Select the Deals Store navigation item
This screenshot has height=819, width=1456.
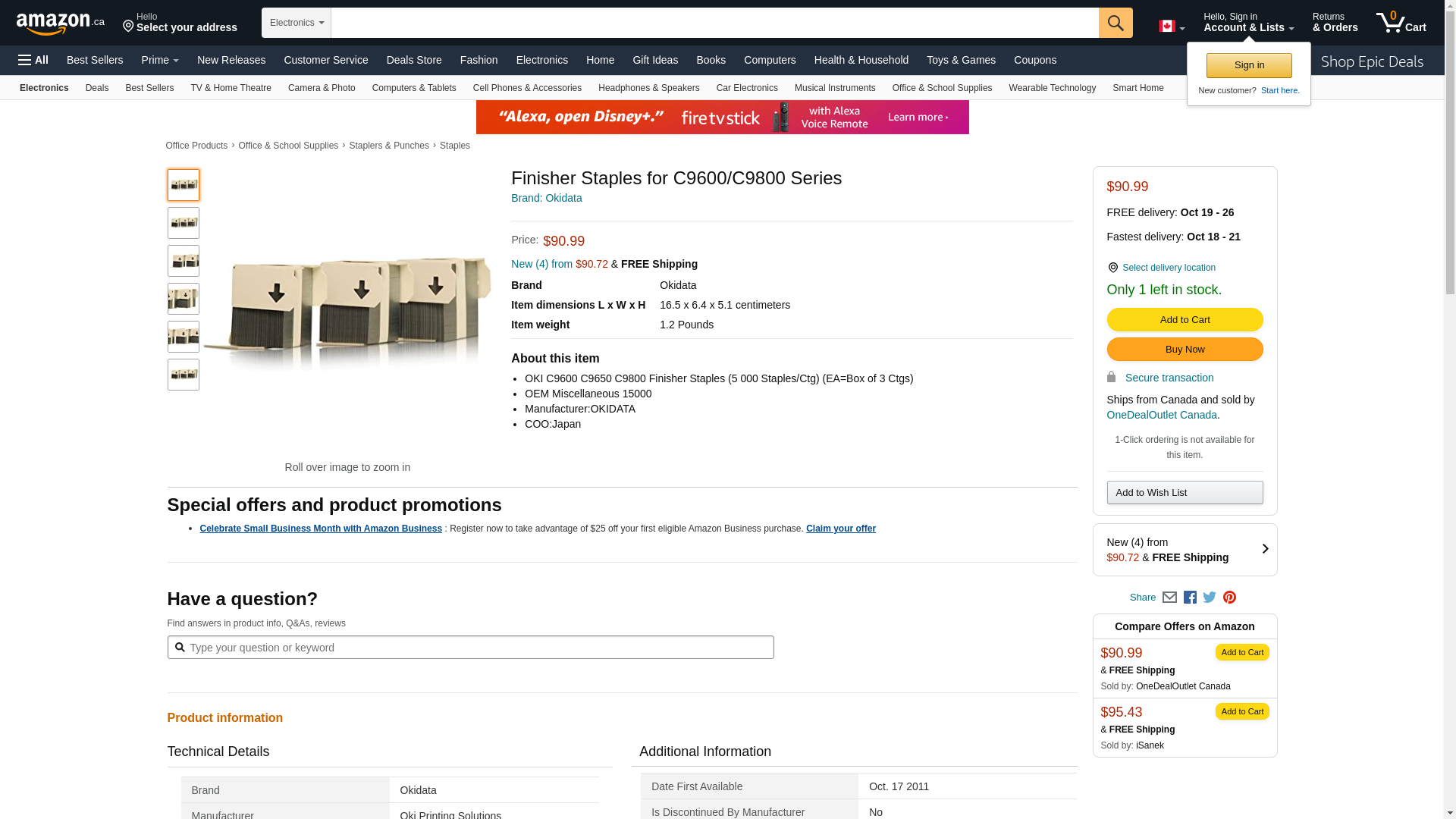pyautogui.click(x=414, y=60)
